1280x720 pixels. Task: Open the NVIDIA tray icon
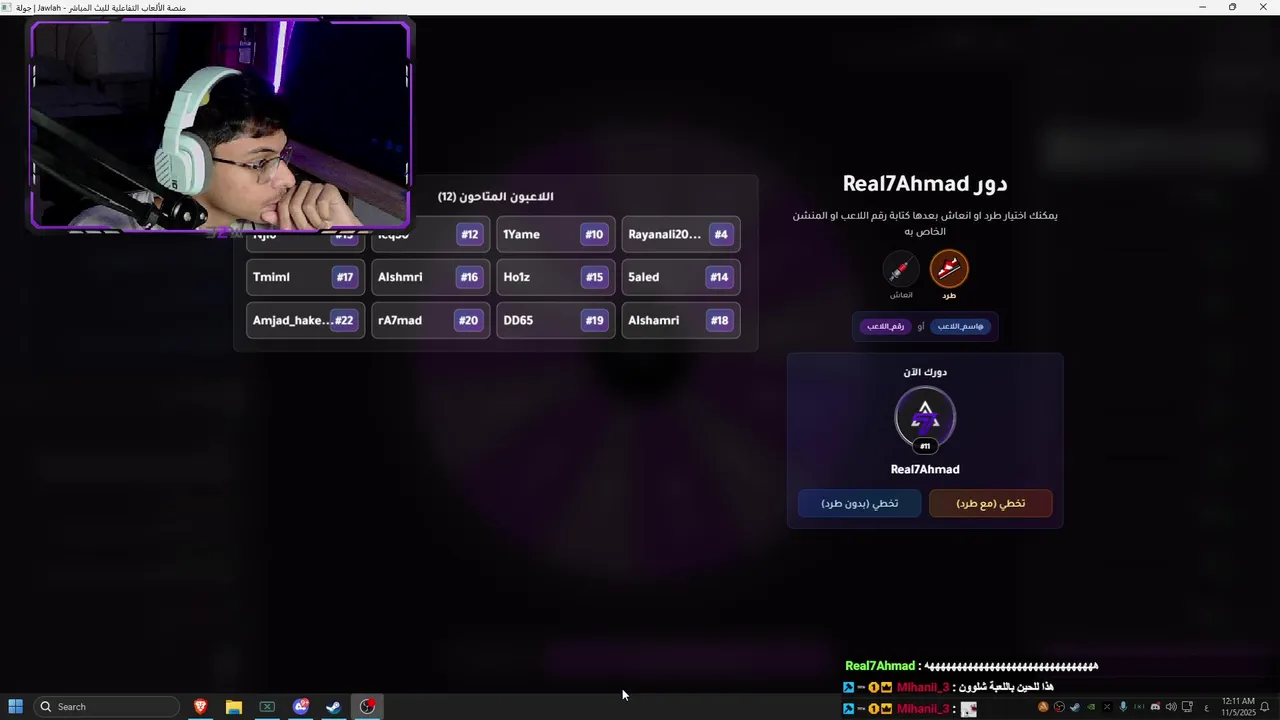tap(1091, 707)
